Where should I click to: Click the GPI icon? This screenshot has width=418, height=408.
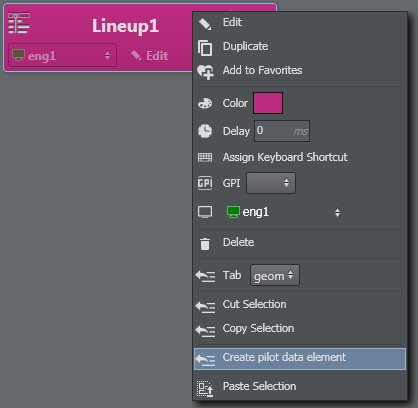click(205, 183)
